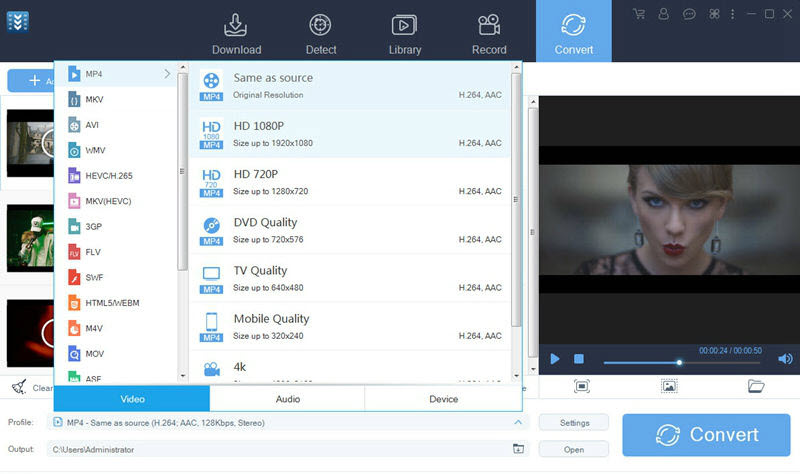Switch to the Convert tab in top bar
Viewport: 800px width, 474px height.
click(573, 31)
